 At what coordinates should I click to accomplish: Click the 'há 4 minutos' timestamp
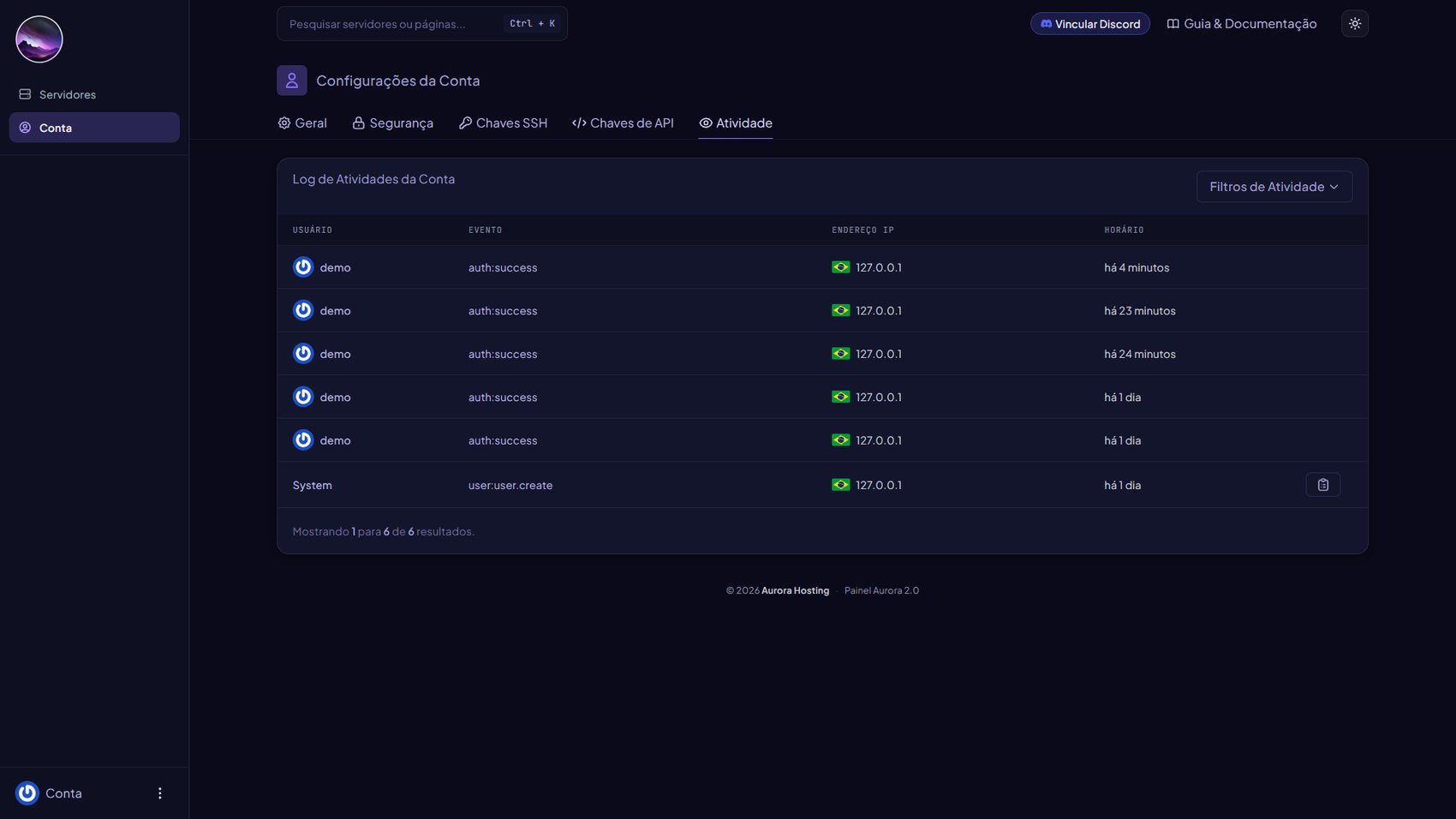click(x=1137, y=267)
